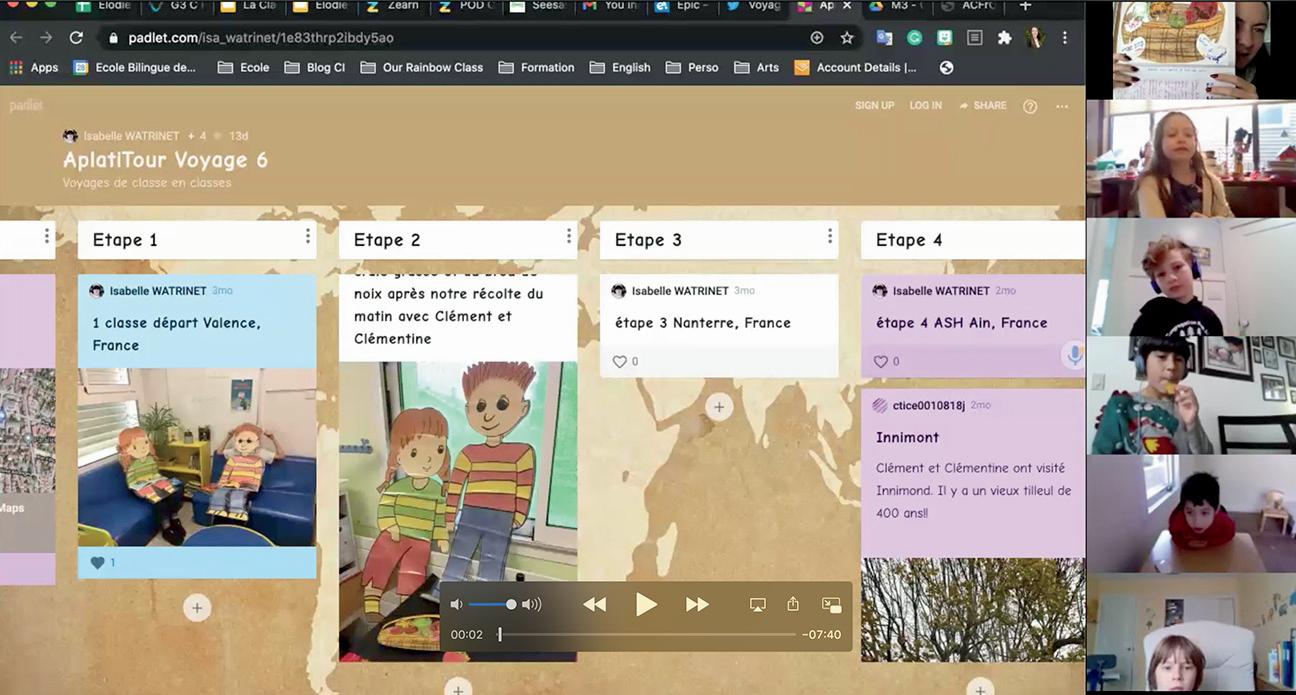The height and width of the screenshot is (695, 1296).
Task: Go back with the browser back arrow
Action: coord(16,37)
